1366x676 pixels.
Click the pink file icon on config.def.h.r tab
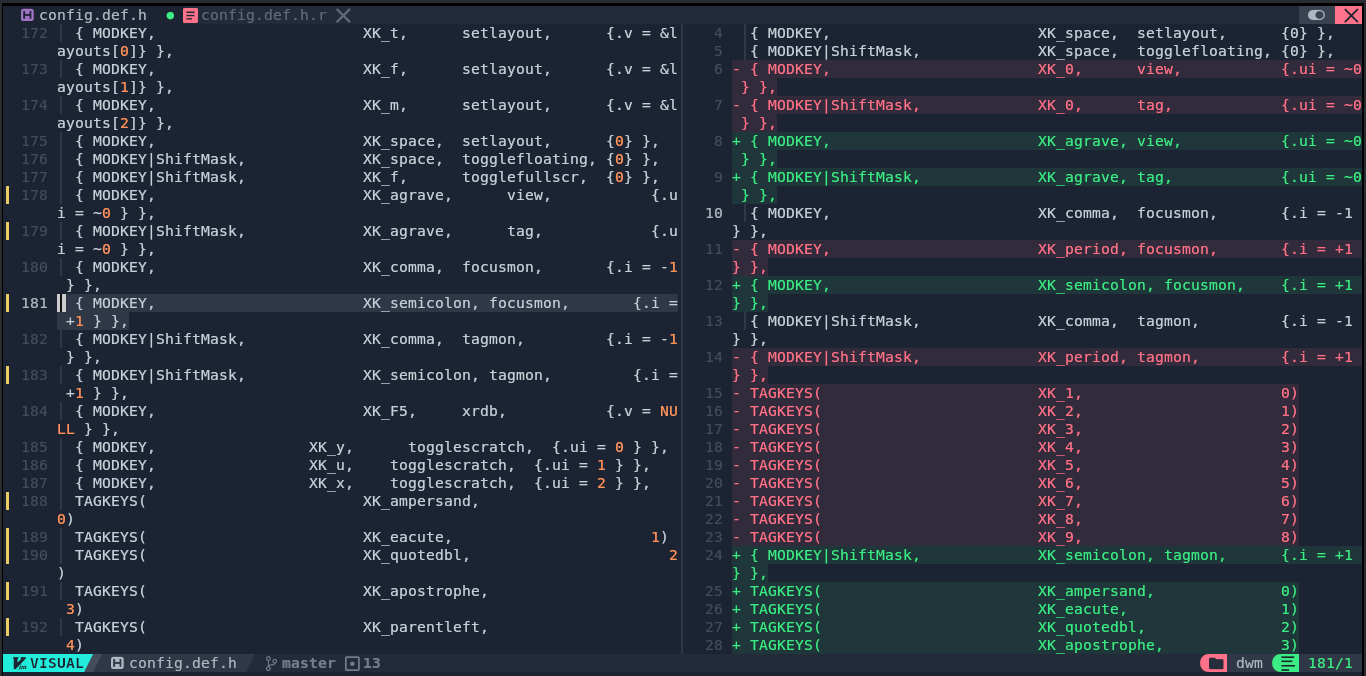point(190,15)
